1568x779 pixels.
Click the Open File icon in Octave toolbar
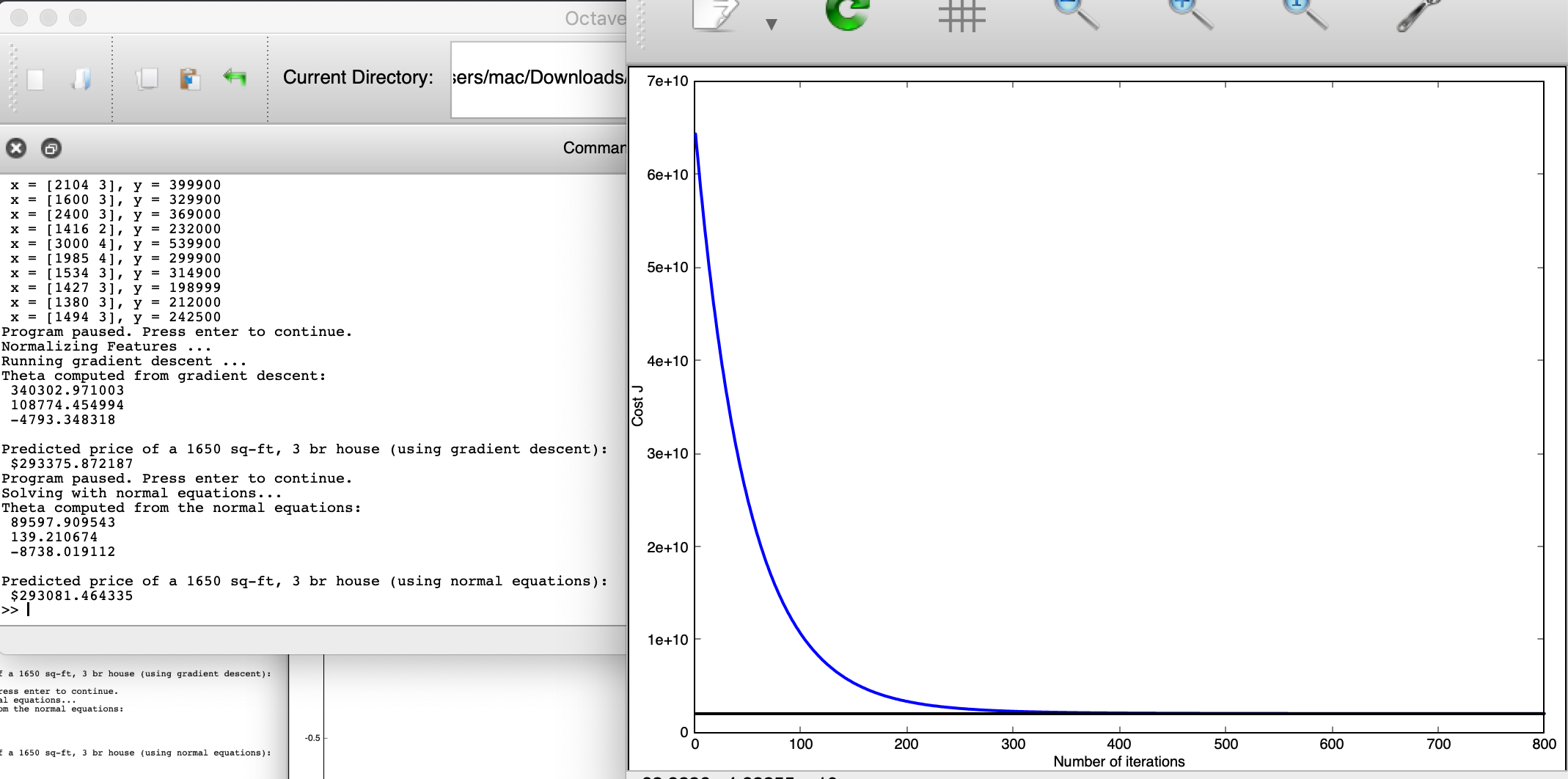coord(81,79)
